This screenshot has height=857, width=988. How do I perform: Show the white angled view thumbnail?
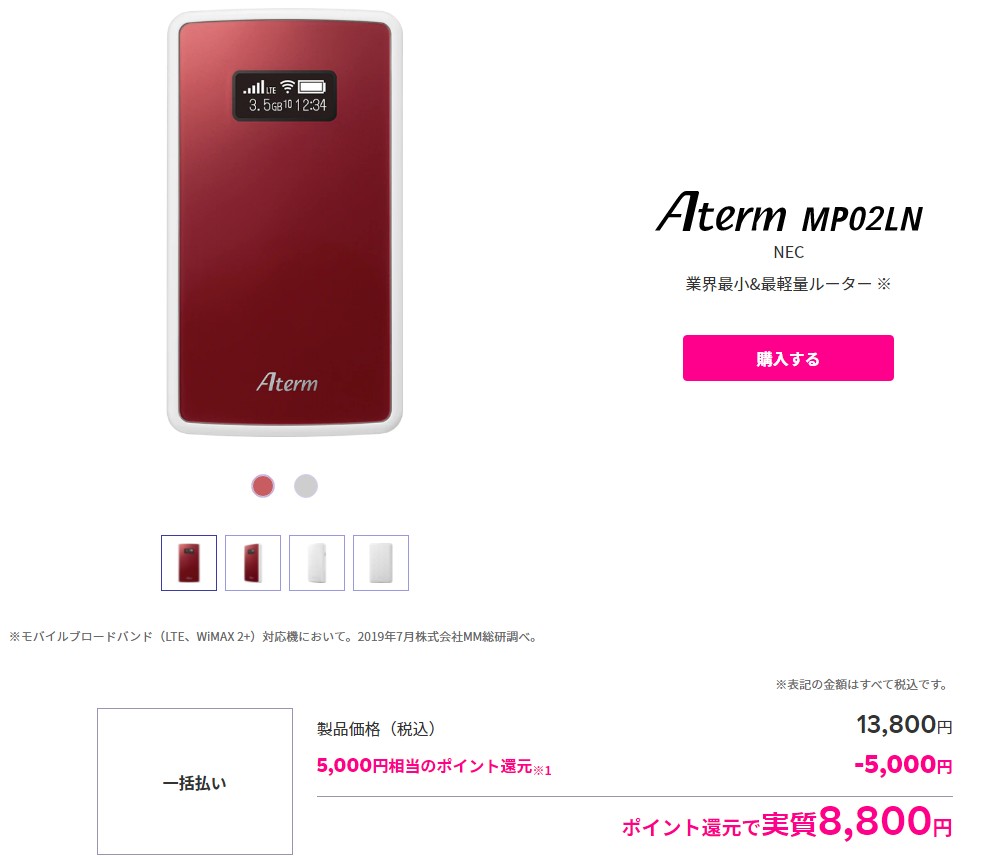(317, 563)
